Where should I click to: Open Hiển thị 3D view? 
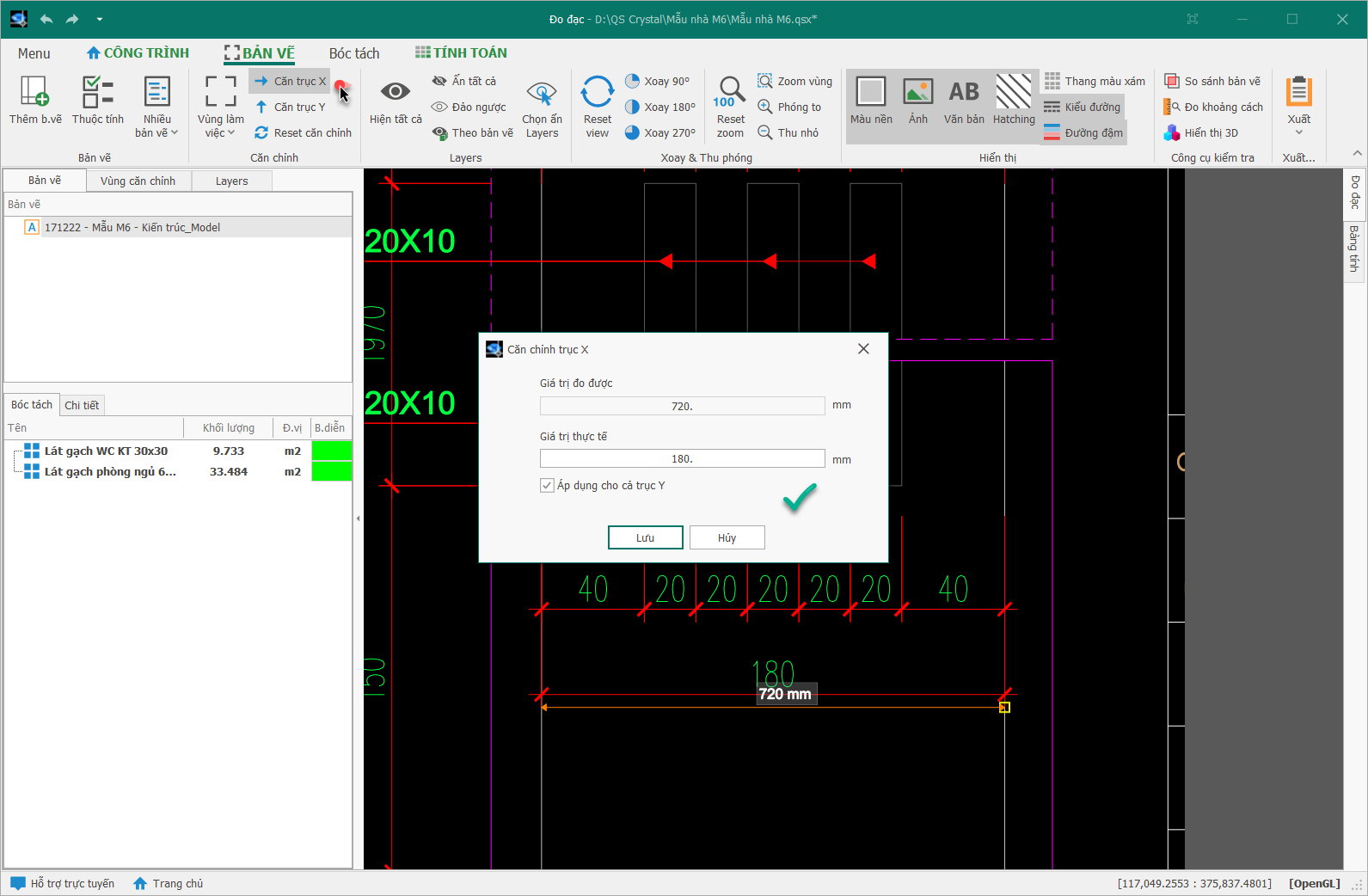(x=1201, y=132)
